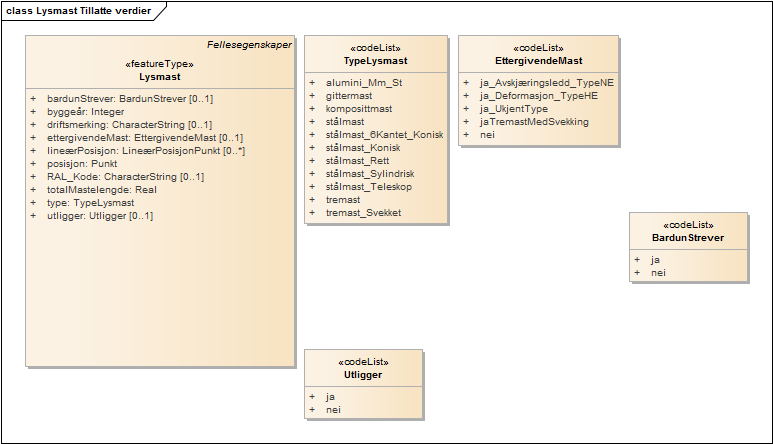Click plus icon next to tremast_Svekket
Screen dimensions: 773x444
[312, 212]
